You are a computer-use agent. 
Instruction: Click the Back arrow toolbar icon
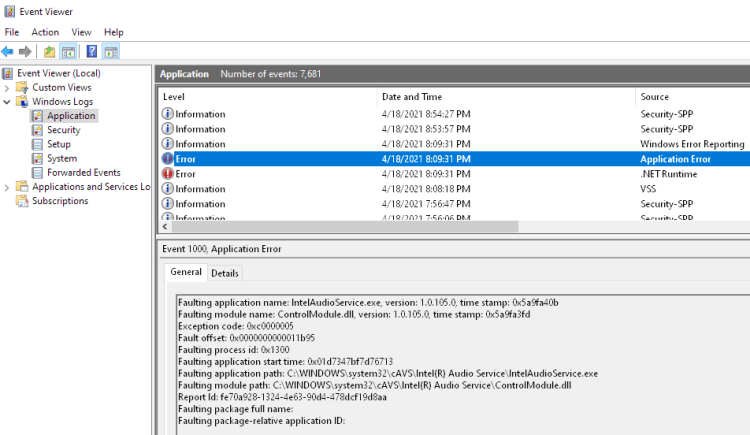coord(8,52)
